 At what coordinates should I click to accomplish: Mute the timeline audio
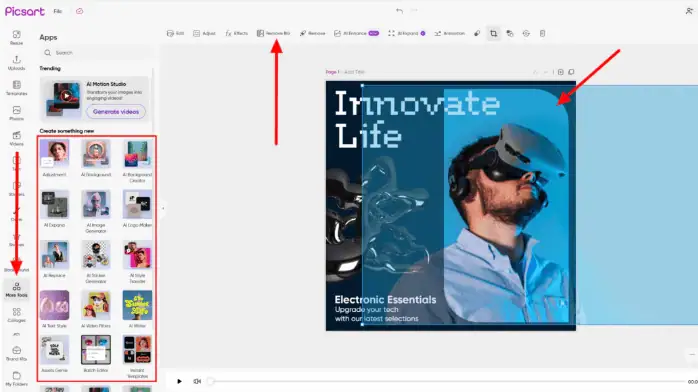point(197,381)
